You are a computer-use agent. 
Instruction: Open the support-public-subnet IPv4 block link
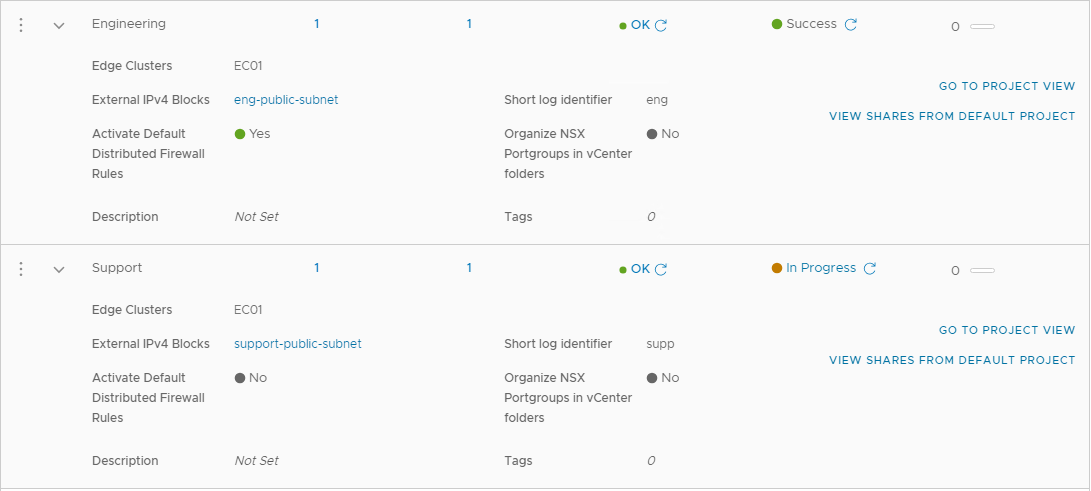pyautogui.click(x=298, y=344)
